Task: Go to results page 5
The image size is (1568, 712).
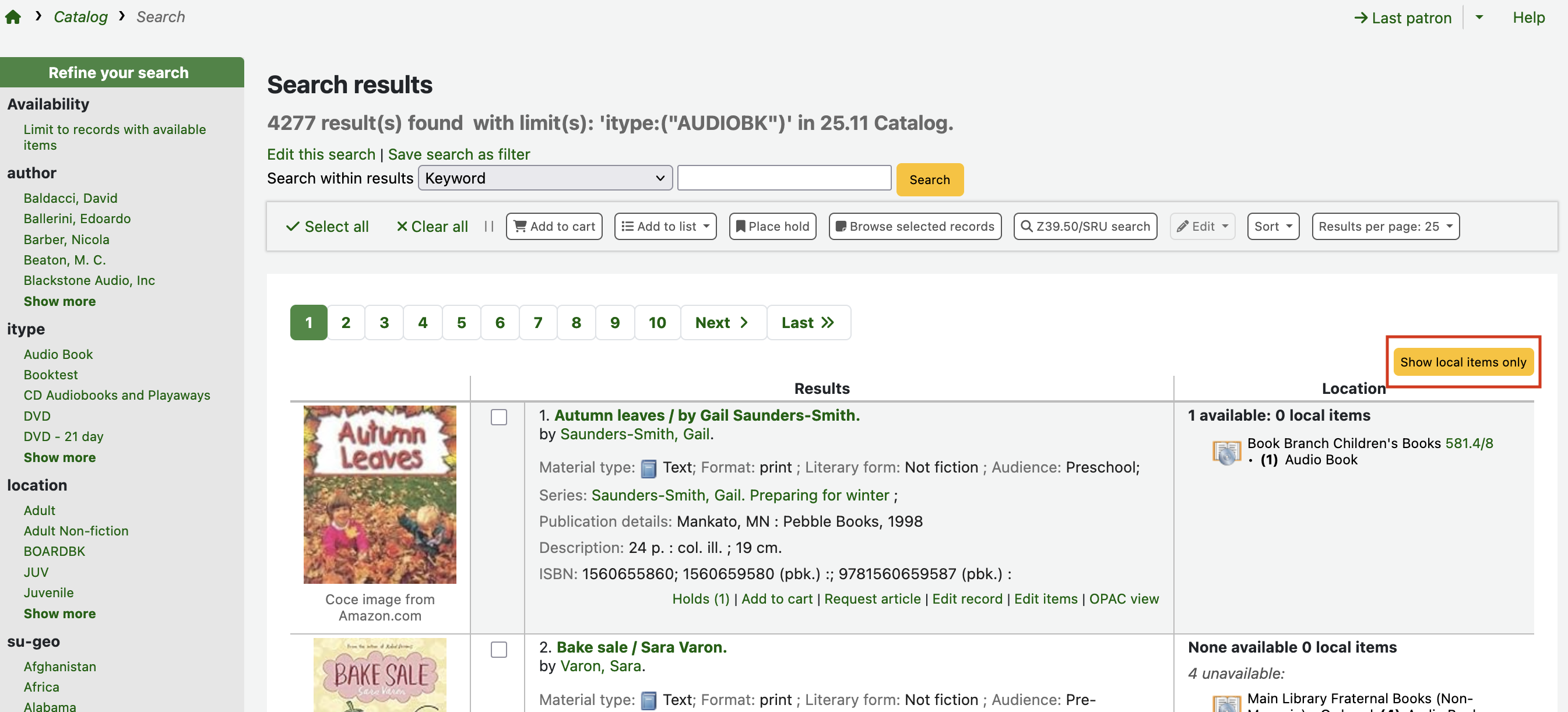Action: pyautogui.click(x=462, y=323)
